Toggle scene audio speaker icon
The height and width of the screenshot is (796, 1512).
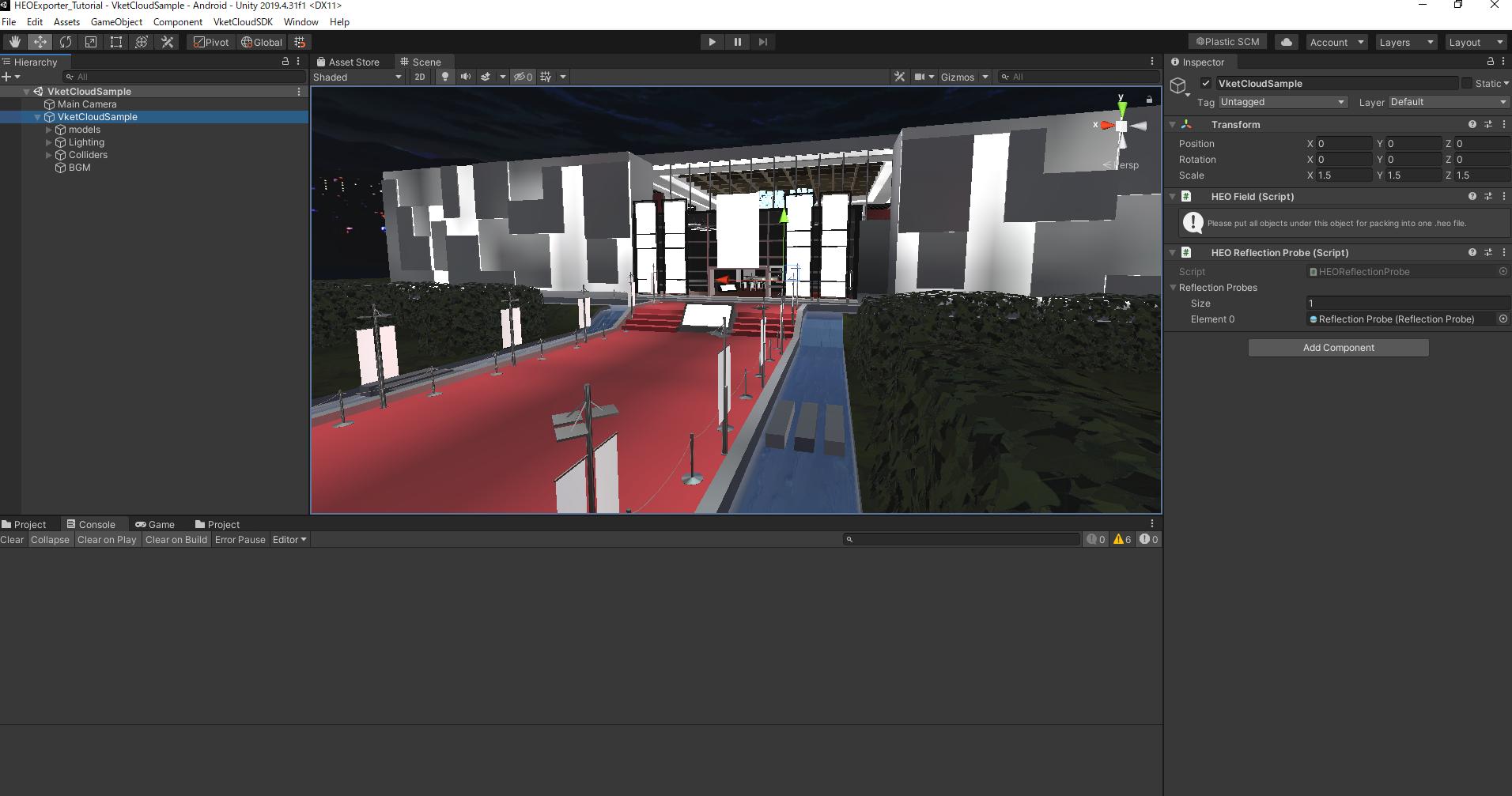click(466, 77)
